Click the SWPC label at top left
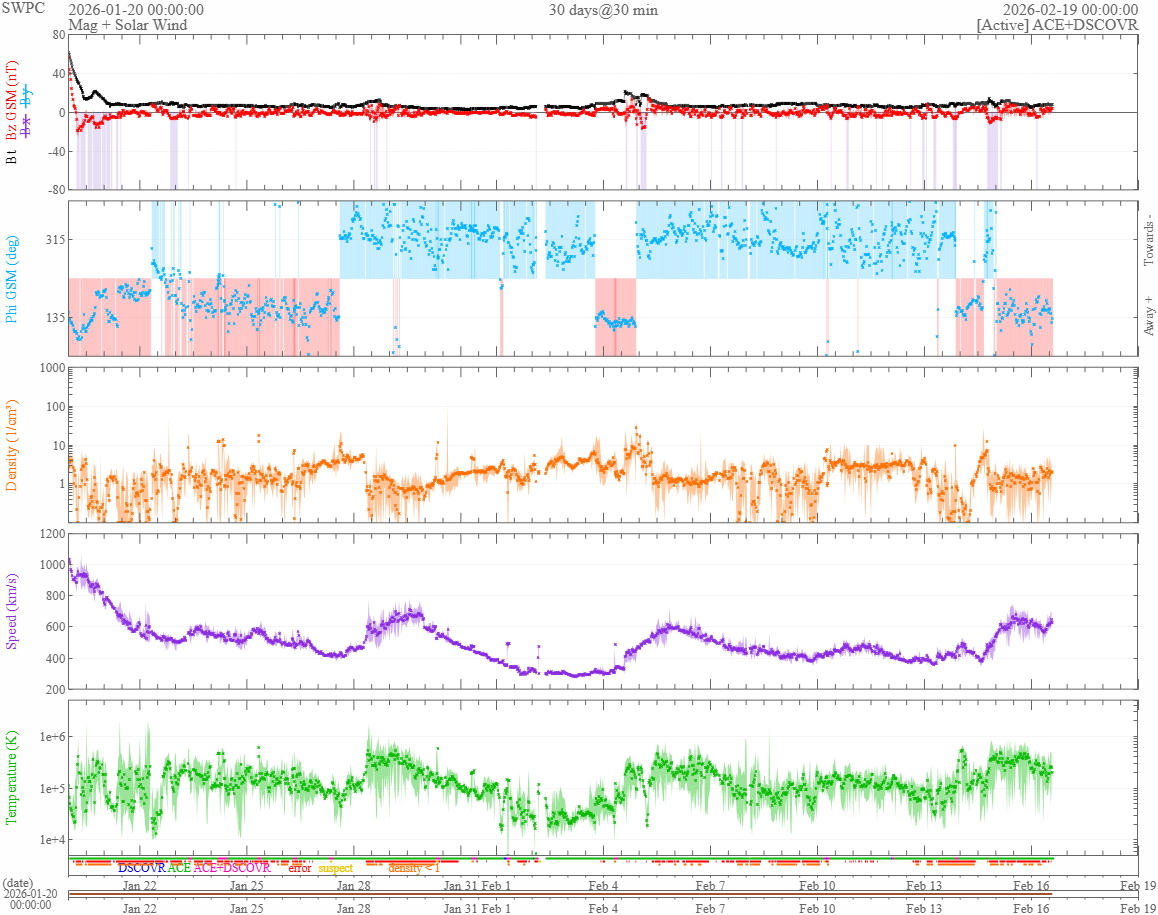Screen dimensions: 1158x915 point(22,9)
